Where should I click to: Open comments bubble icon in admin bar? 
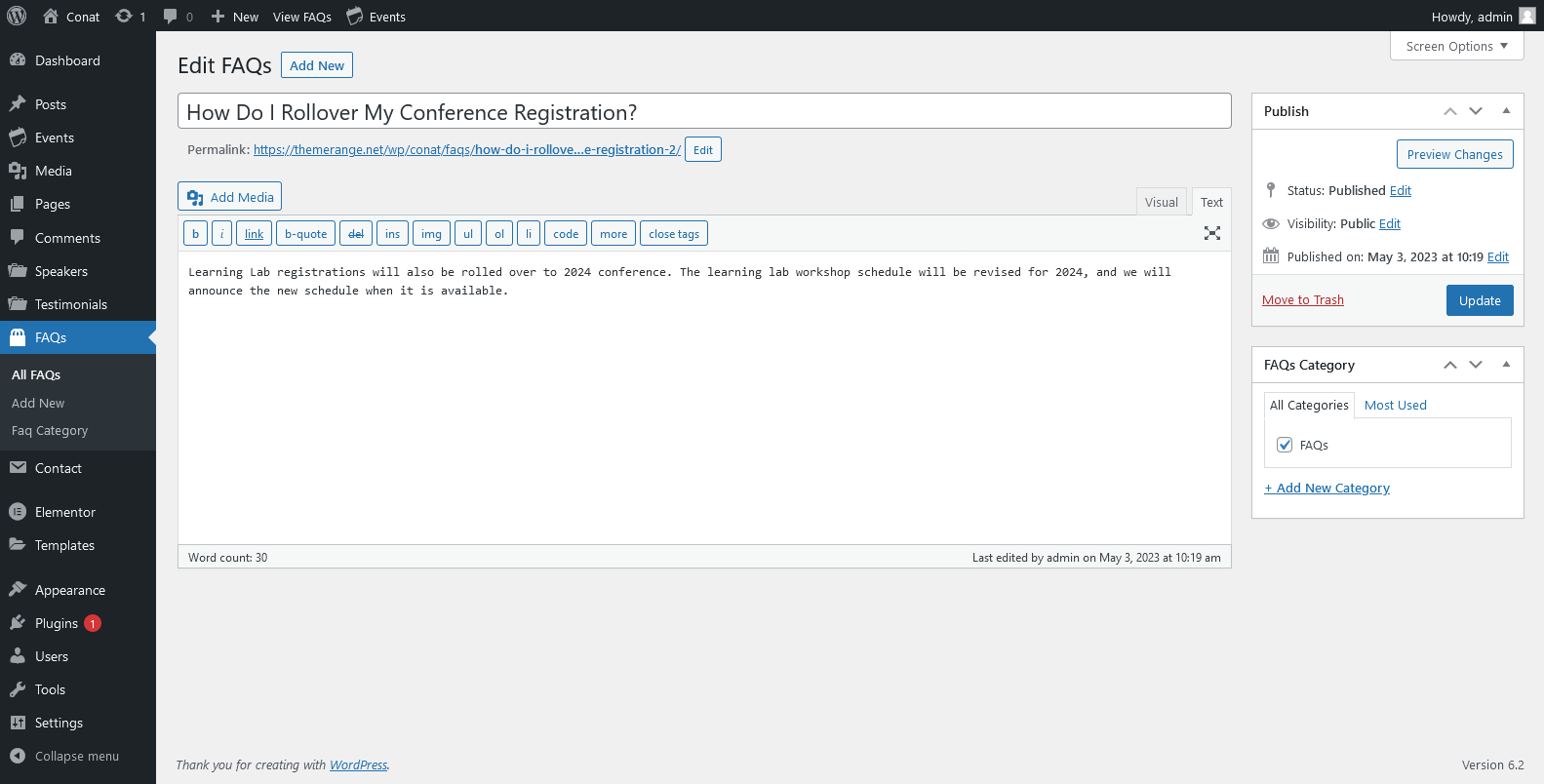pyautogui.click(x=171, y=16)
